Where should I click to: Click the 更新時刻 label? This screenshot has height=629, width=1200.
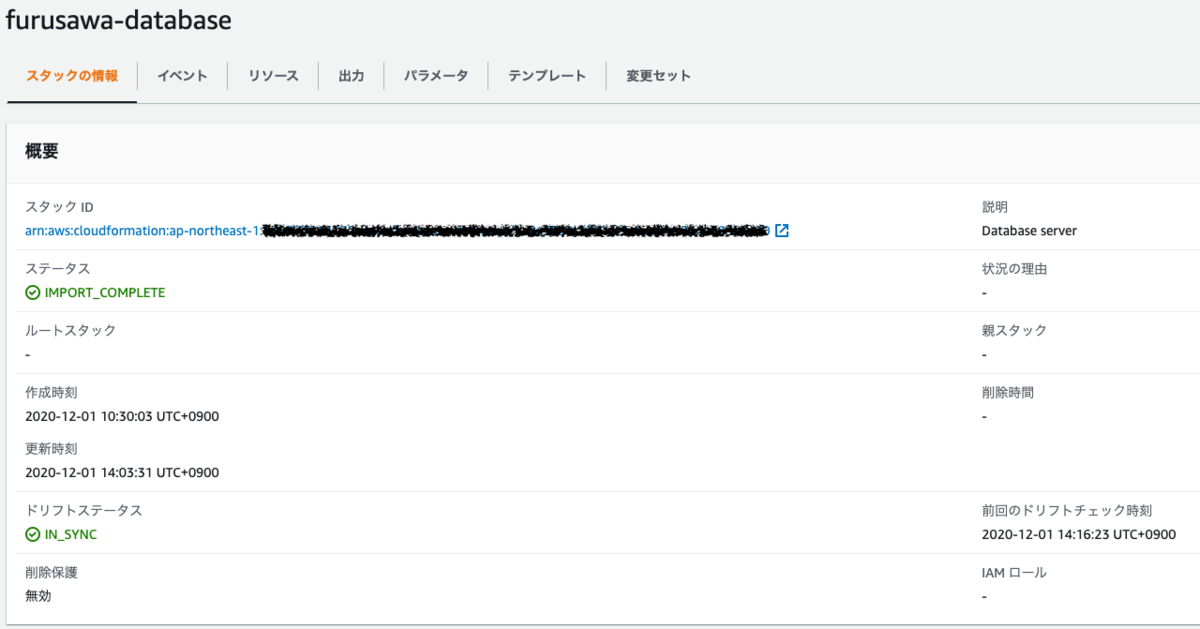click(x=51, y=448)
